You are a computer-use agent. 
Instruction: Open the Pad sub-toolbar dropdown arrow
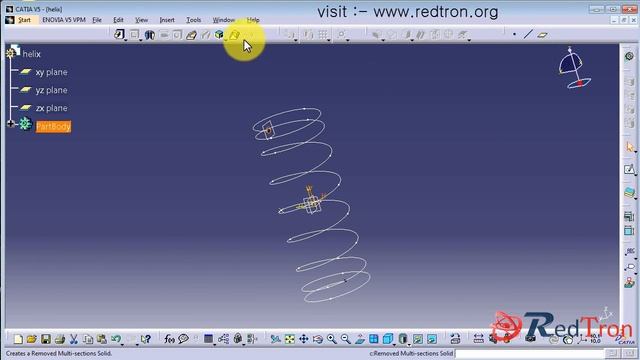click(x=125, y=40)
